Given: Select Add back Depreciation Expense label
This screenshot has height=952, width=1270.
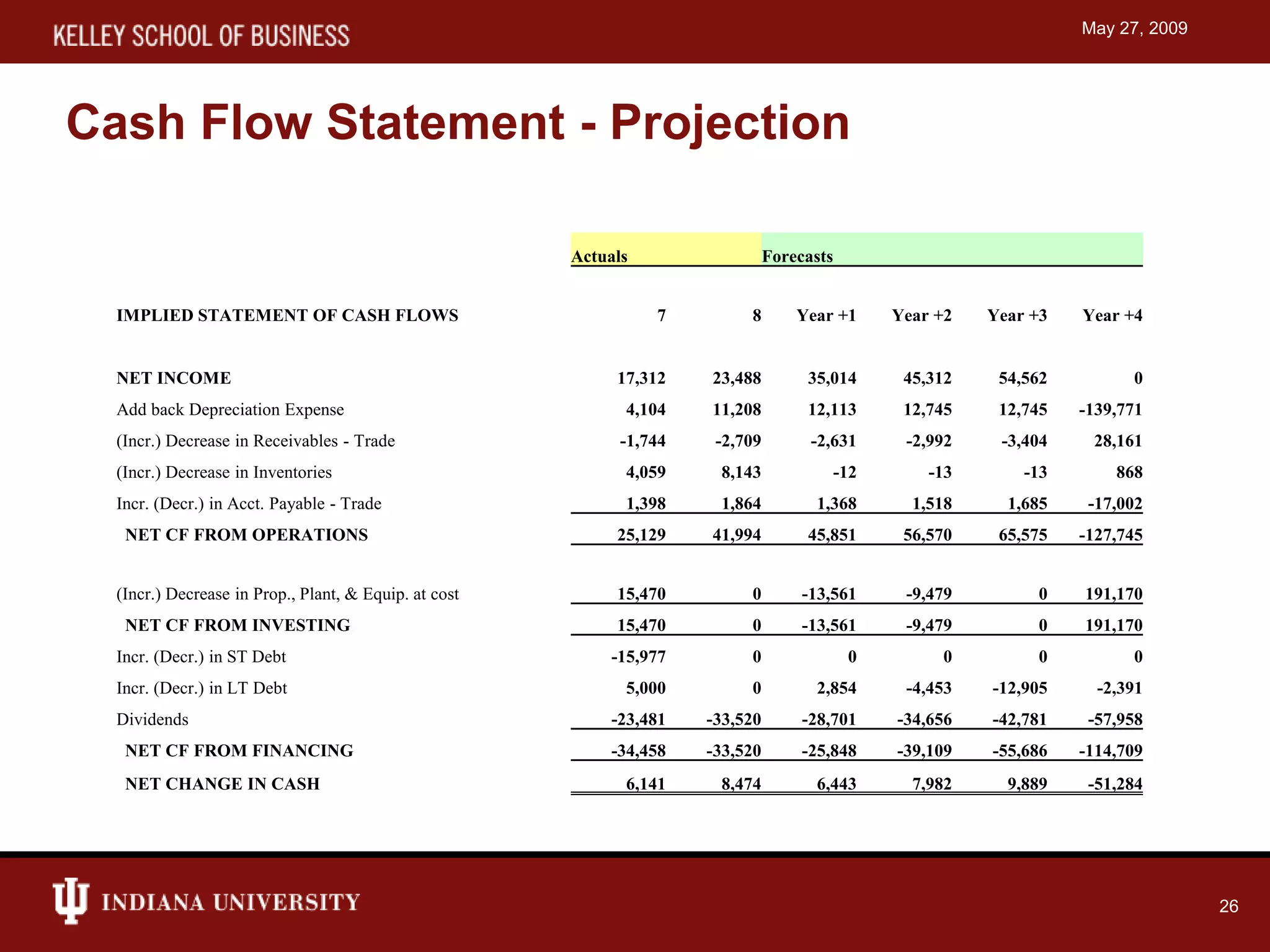Looking at the screenshot, I should [x=230, y=410].
